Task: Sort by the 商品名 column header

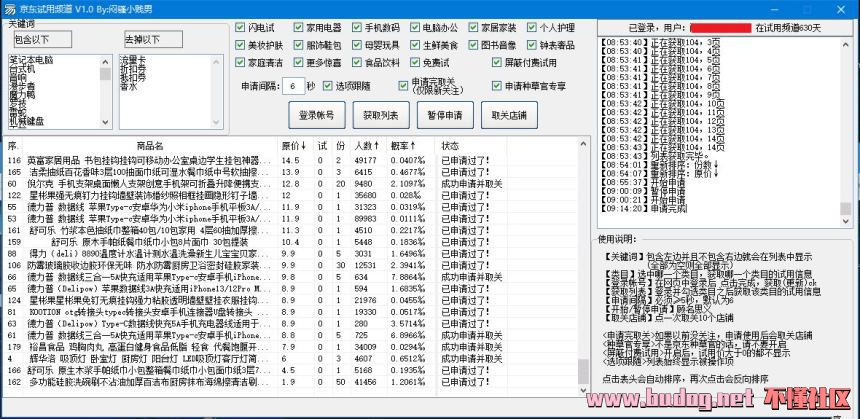Action: click(150, 146)
